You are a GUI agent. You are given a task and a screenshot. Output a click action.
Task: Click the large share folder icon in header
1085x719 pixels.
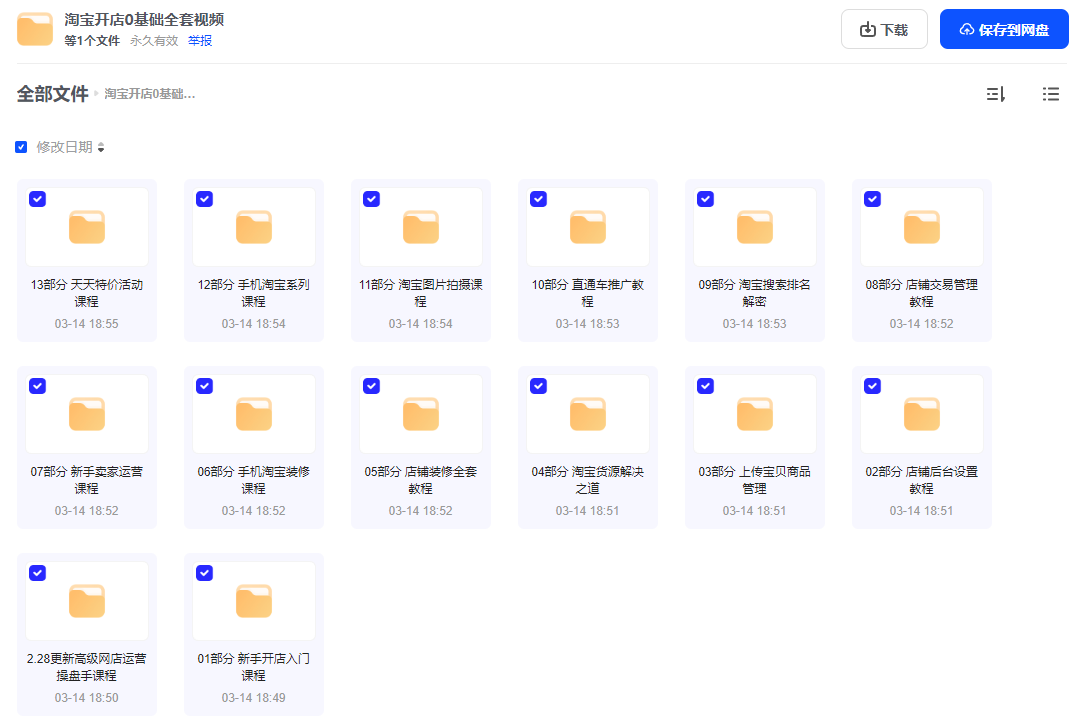(35, 29)
